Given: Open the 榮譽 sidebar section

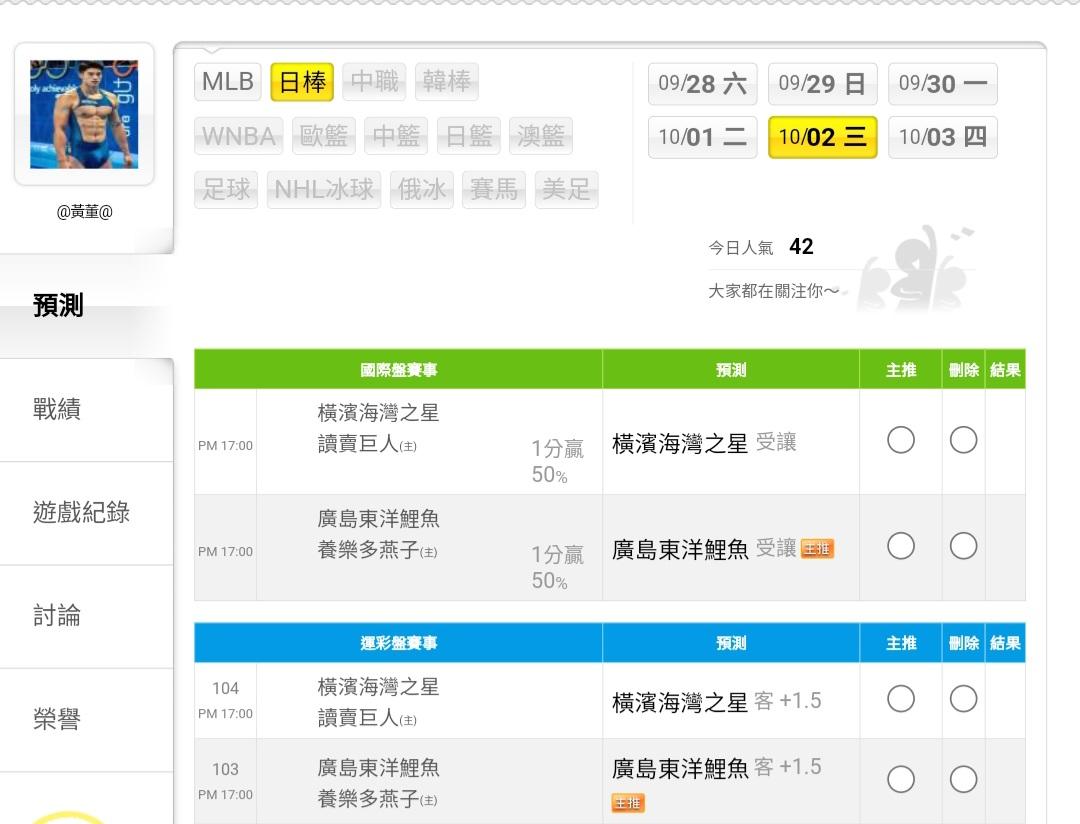Looking at the screenshot, I should [x=86, y=720].
